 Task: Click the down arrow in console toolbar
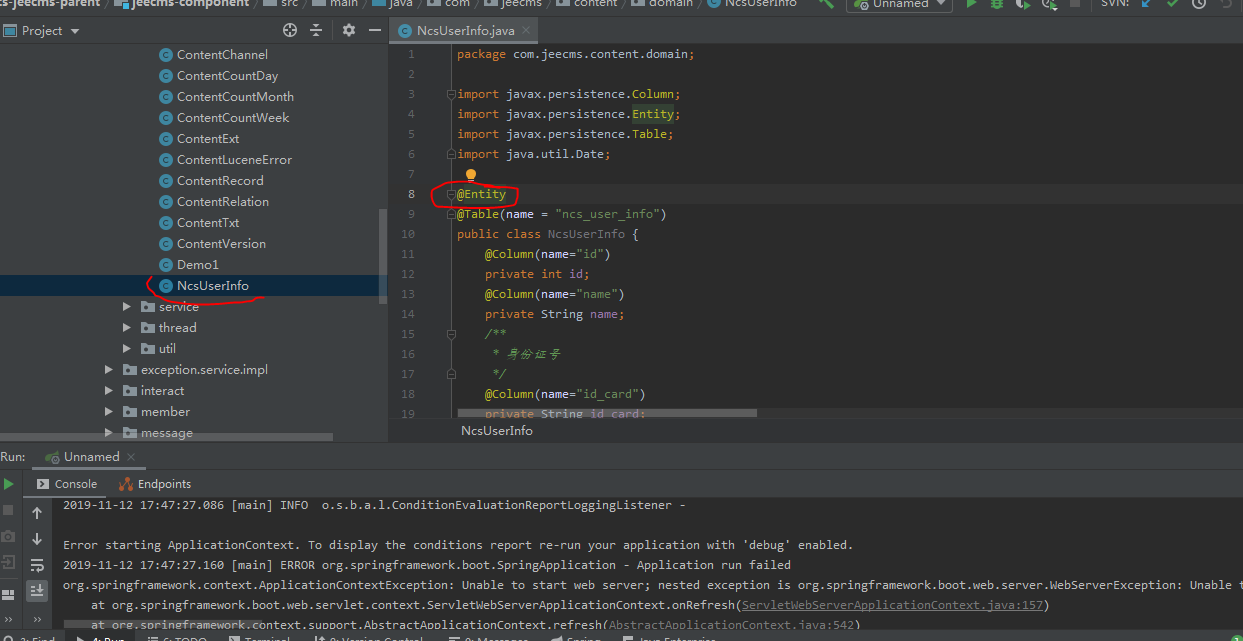coord(37,539)
